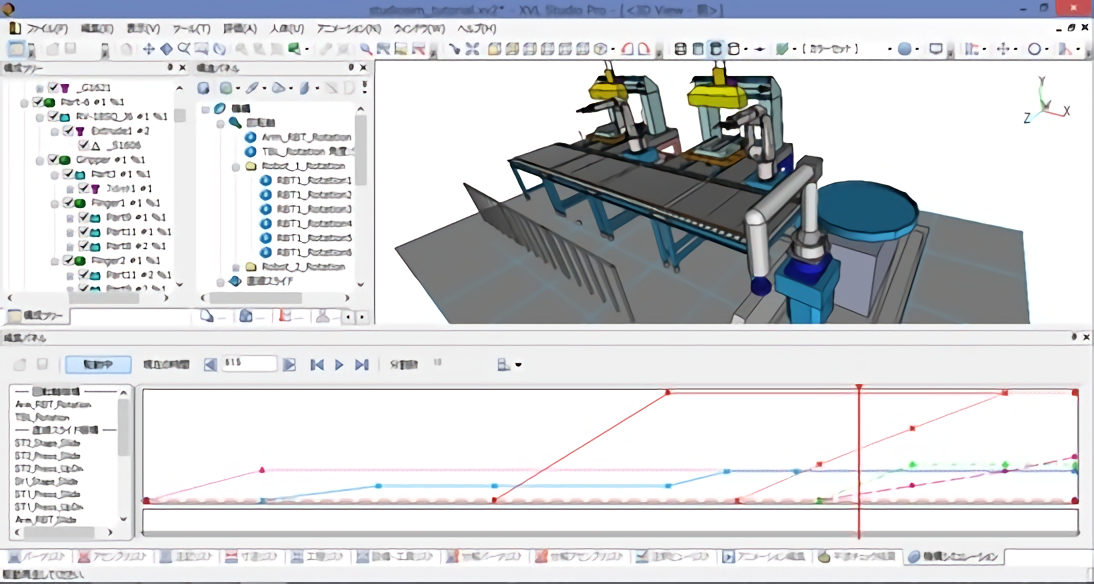This screenshot has width=1094, height=584.
Task: Collapse the Robot_1_Rotation folder node
Action: [x=235, y=167]
